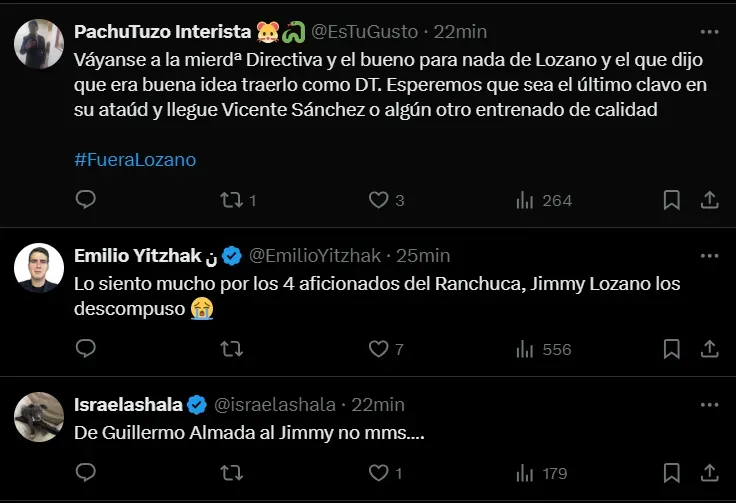The image size is (736, 503).
Task: Reply to PachuTuzo Interista's tweet
Action: pyautogui.click(x=86, y=200)
